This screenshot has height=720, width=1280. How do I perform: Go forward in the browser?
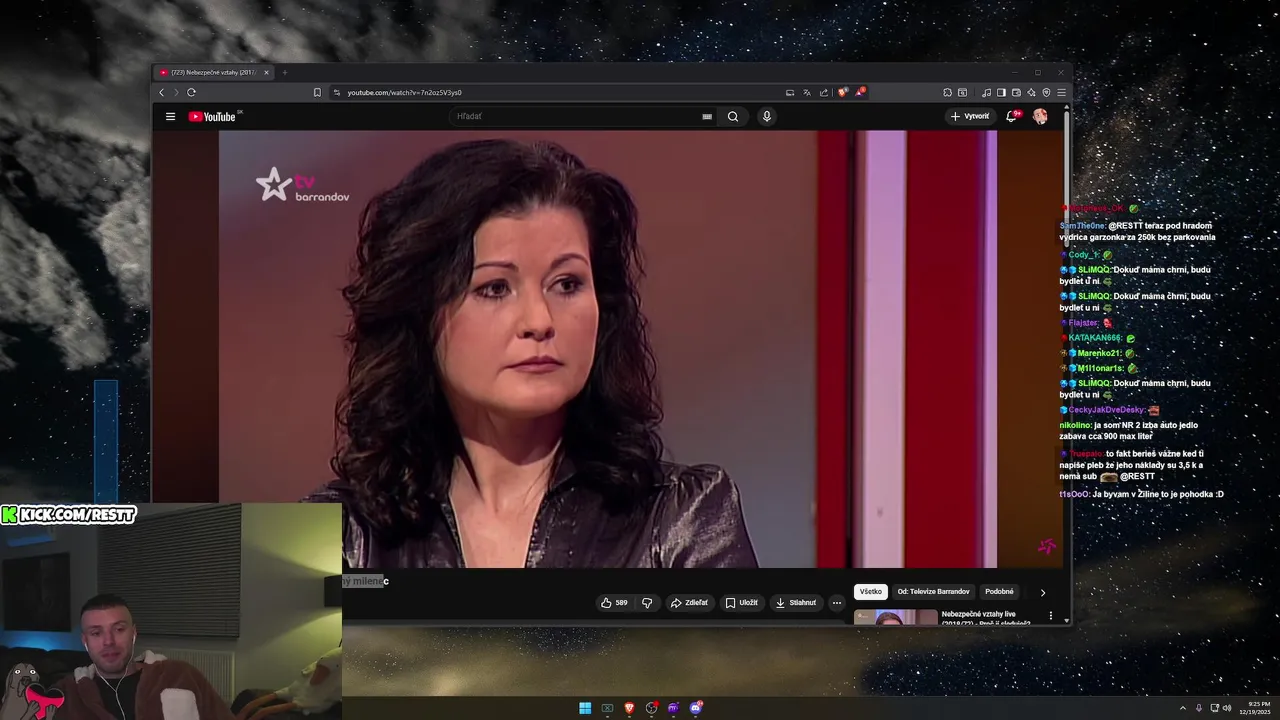176,92
